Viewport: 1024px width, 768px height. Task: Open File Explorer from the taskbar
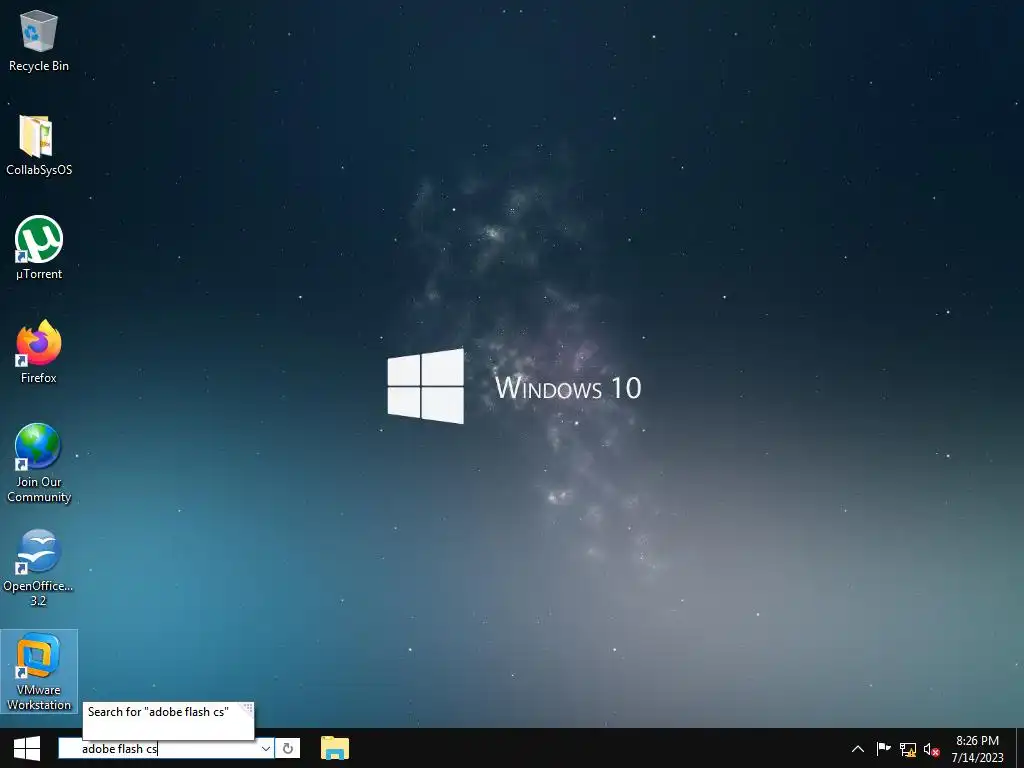[x=335, y=748]
